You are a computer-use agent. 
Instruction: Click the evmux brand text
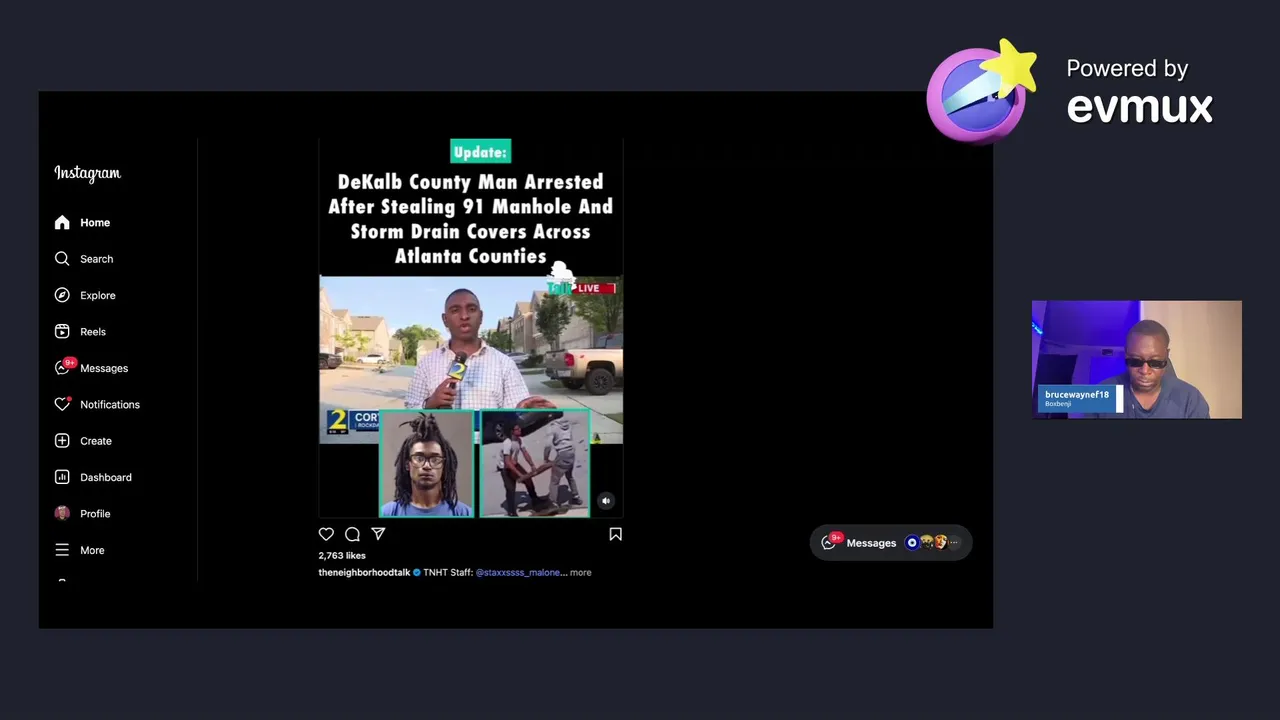click(1140, 107)
